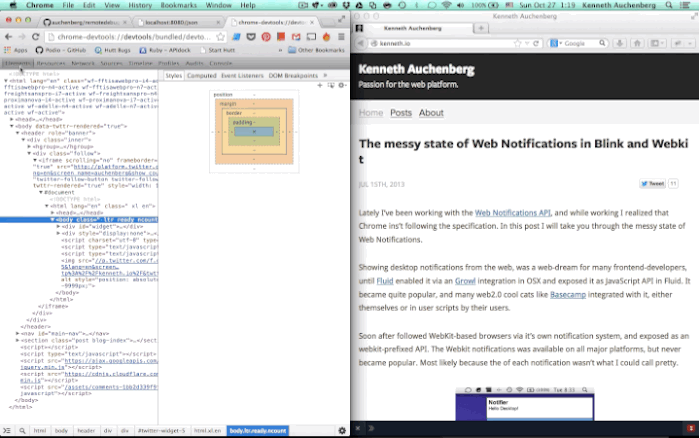Open the Web Notifications API link
The image size is (700, 438).
[512, 213]
